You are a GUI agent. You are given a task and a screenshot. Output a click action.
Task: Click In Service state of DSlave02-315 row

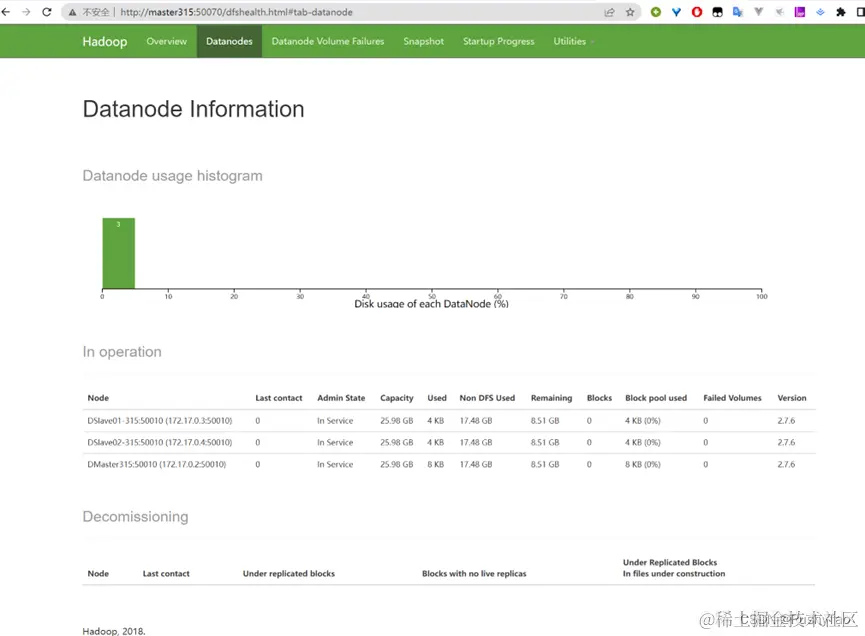point(335,442)
